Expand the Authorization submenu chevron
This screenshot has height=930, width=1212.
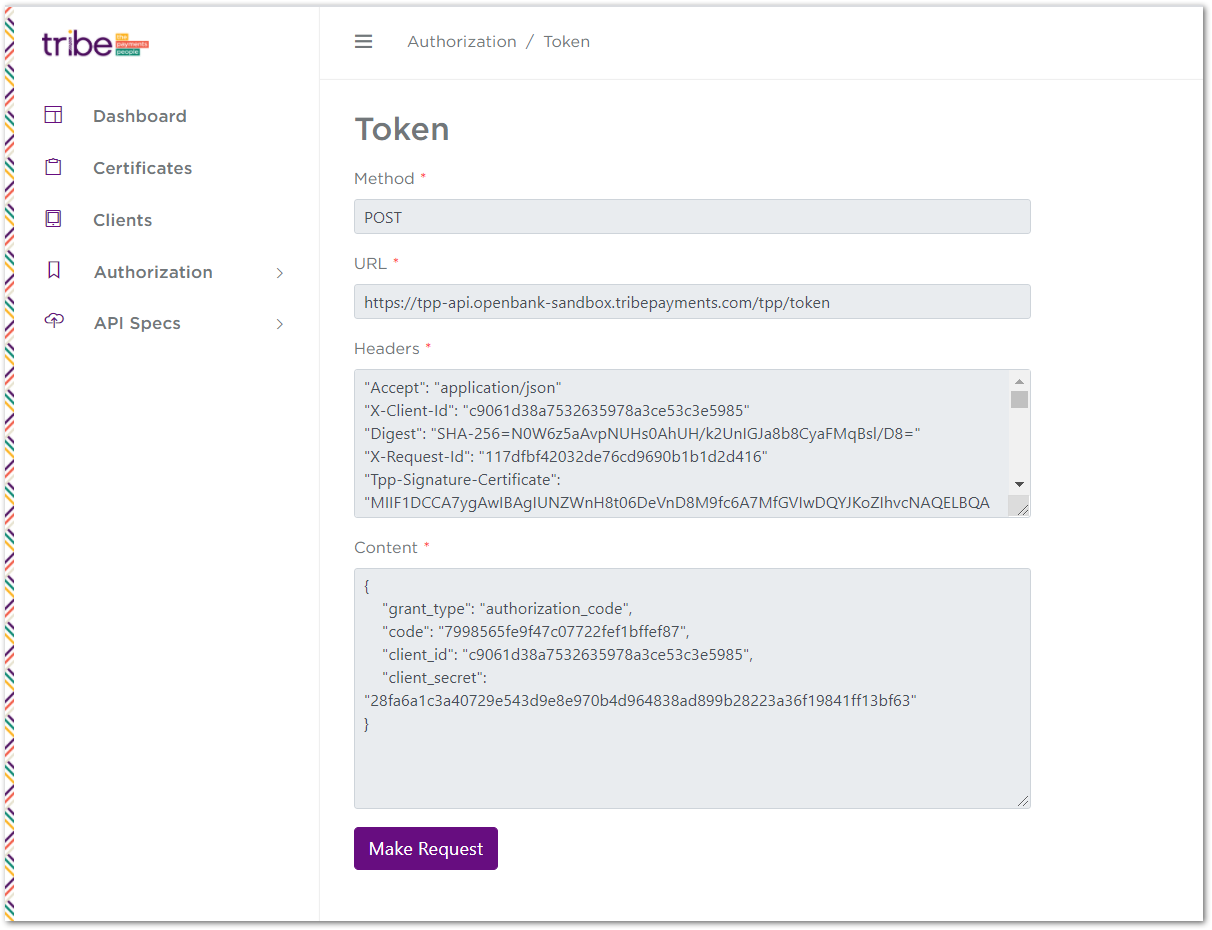coord(279,271)
